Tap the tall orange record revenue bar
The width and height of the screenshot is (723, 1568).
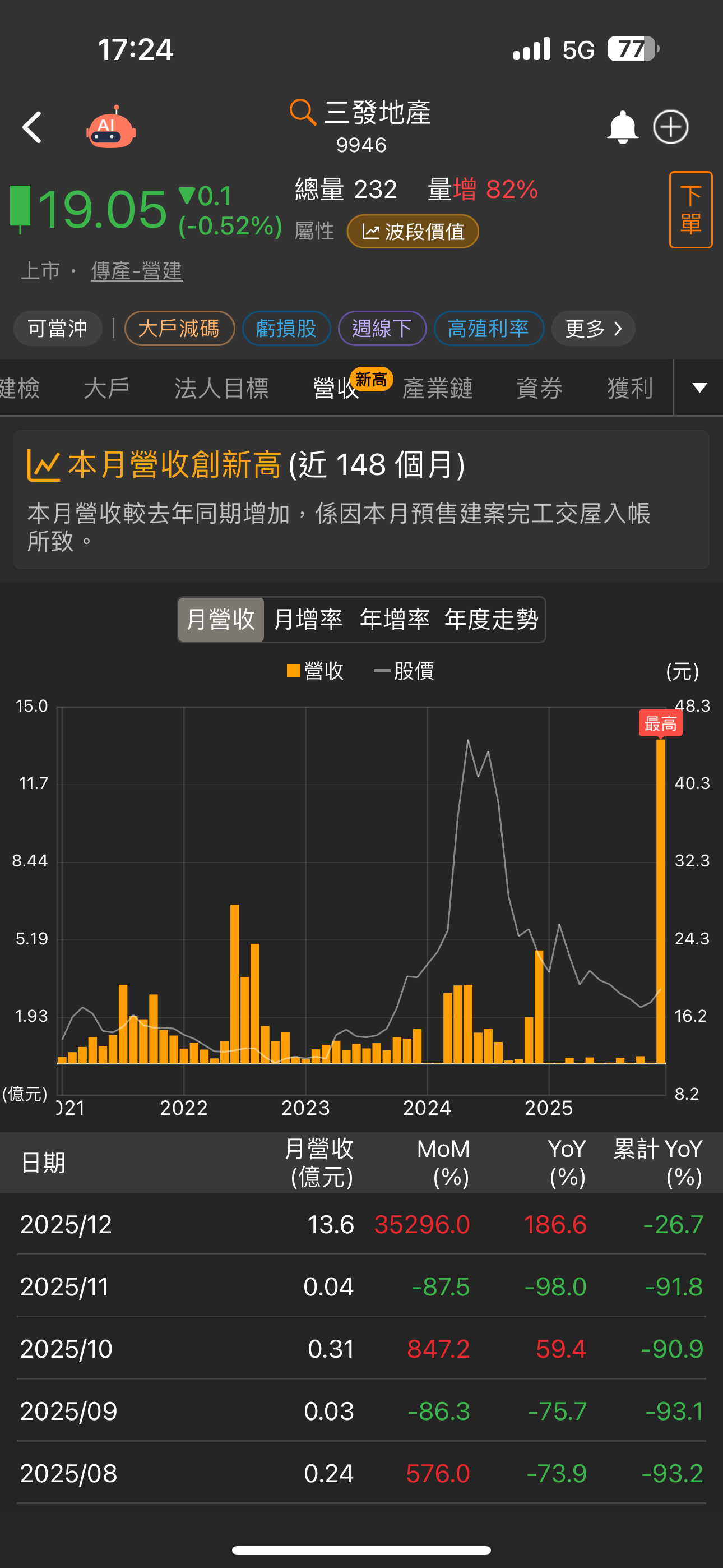coord(660,901)
